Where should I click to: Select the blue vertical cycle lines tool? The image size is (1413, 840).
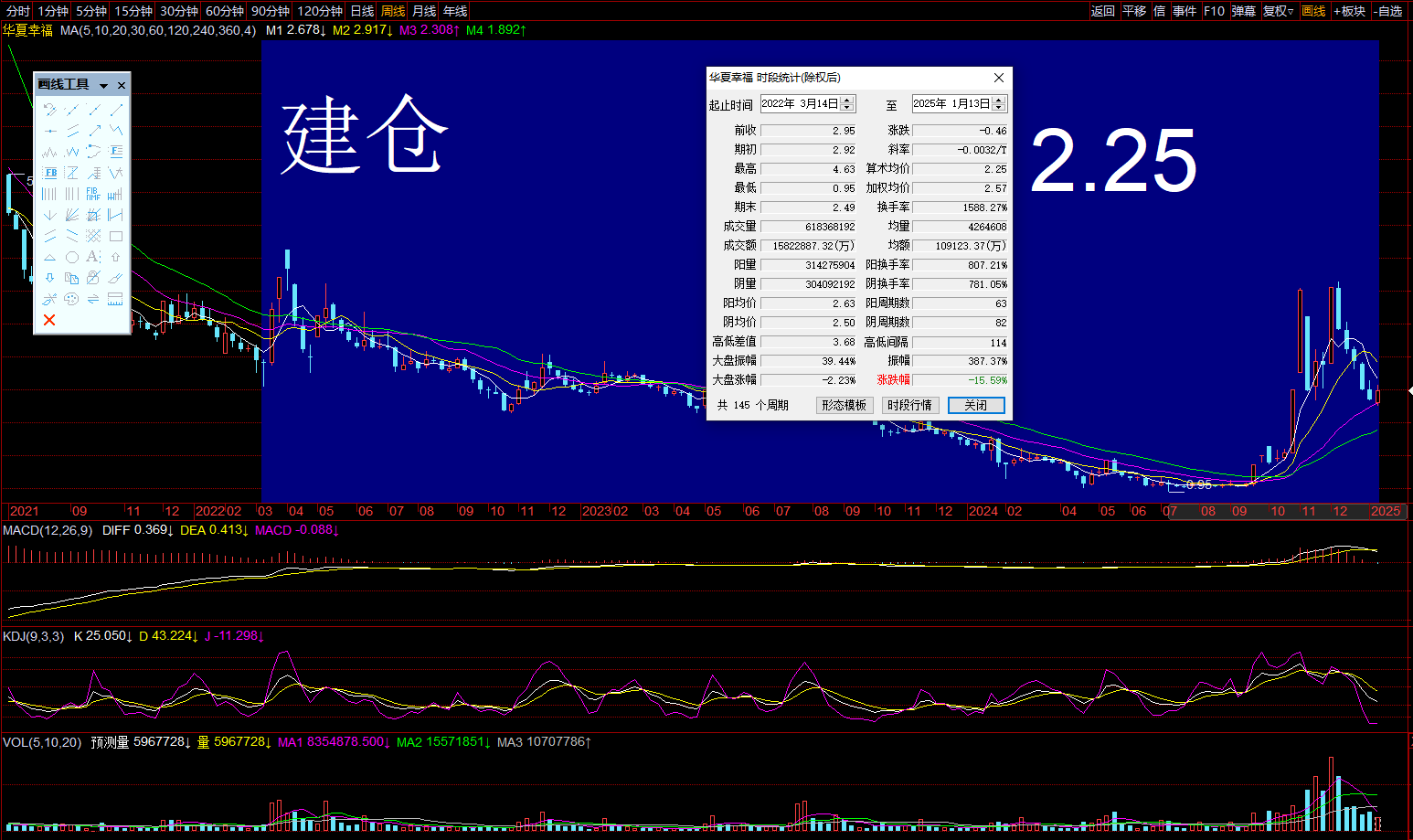click(x=49, y=194)
